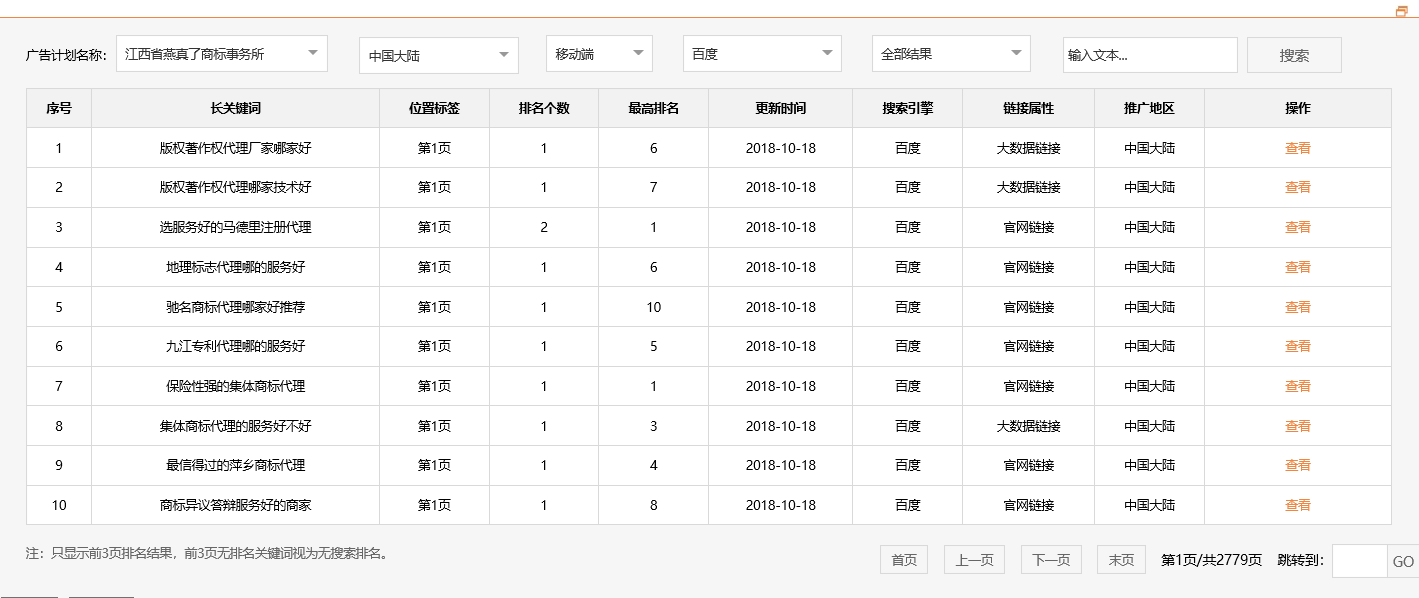This screenshot has height=598, width=1419.
Task: Click the restore window icon at top right
Action: coord(1400,12)
